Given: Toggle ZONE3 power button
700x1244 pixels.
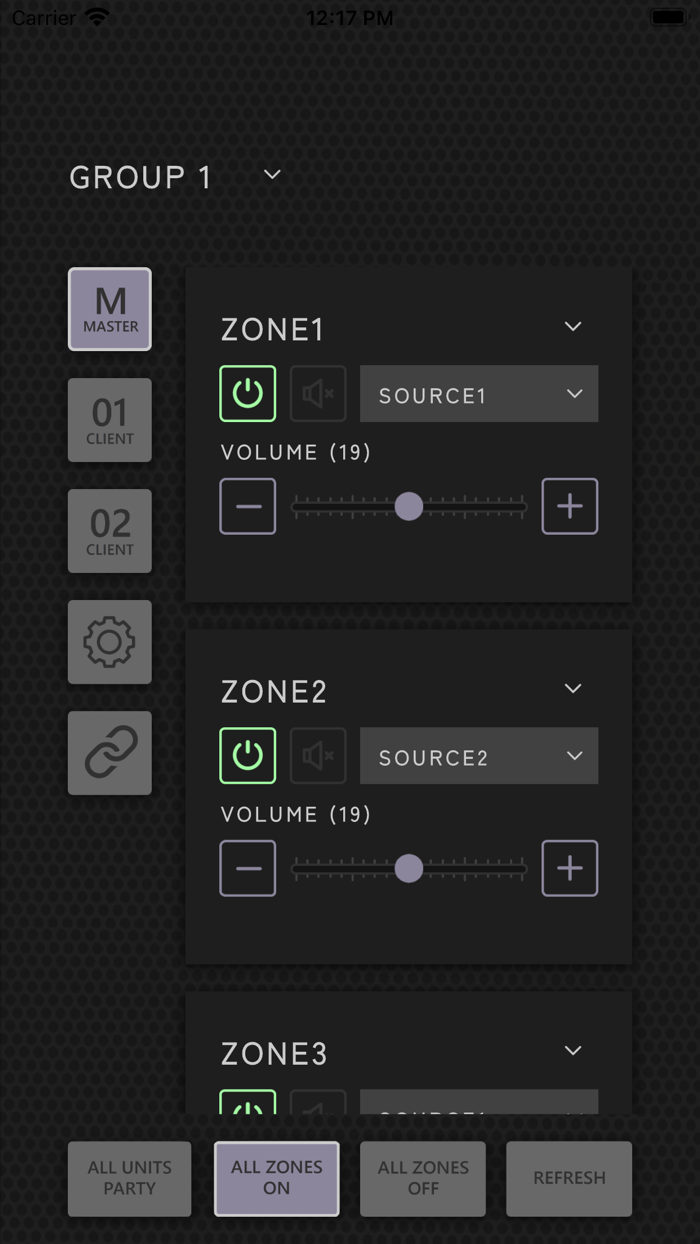Looking at the screenshot, I should coord(248,1104).
